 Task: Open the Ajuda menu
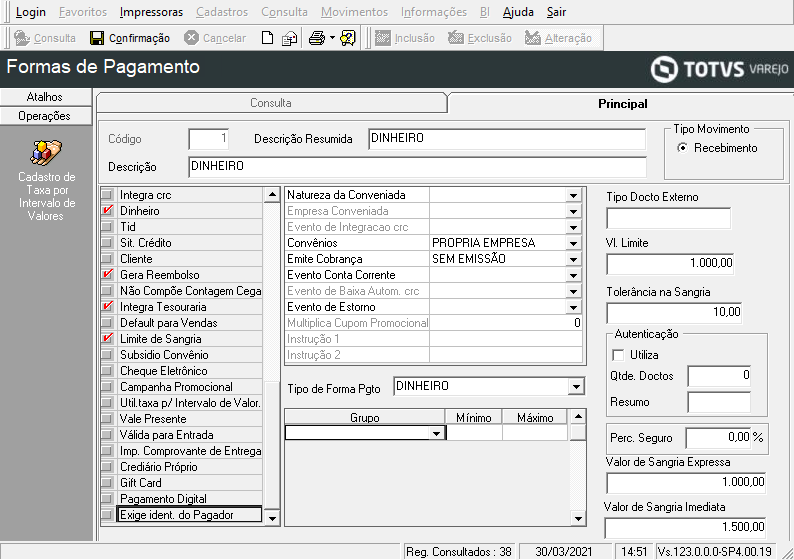518,12
